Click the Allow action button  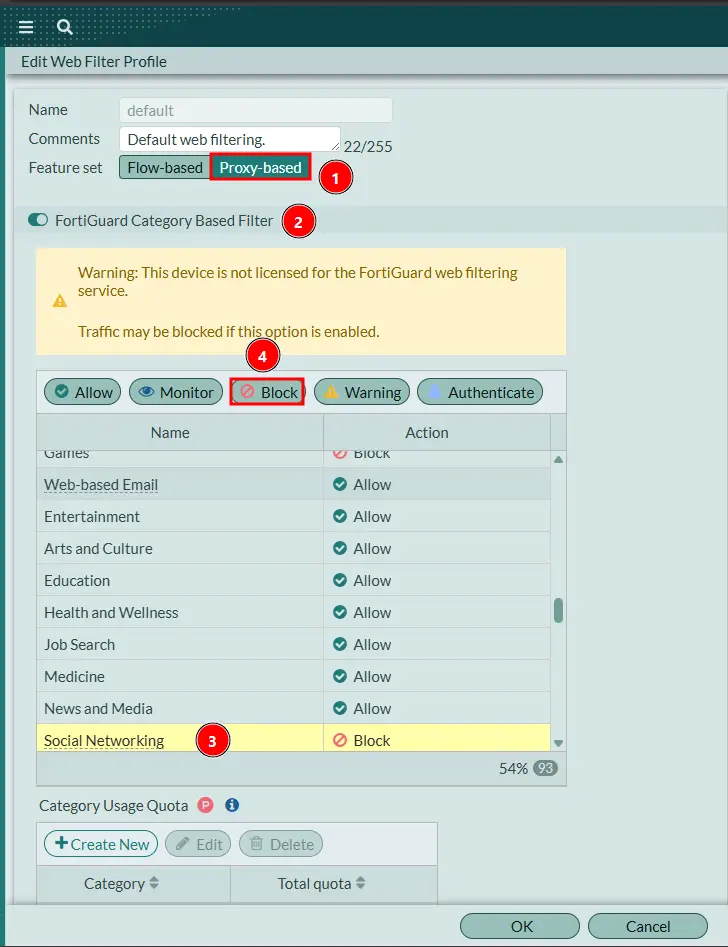point(83,392)
